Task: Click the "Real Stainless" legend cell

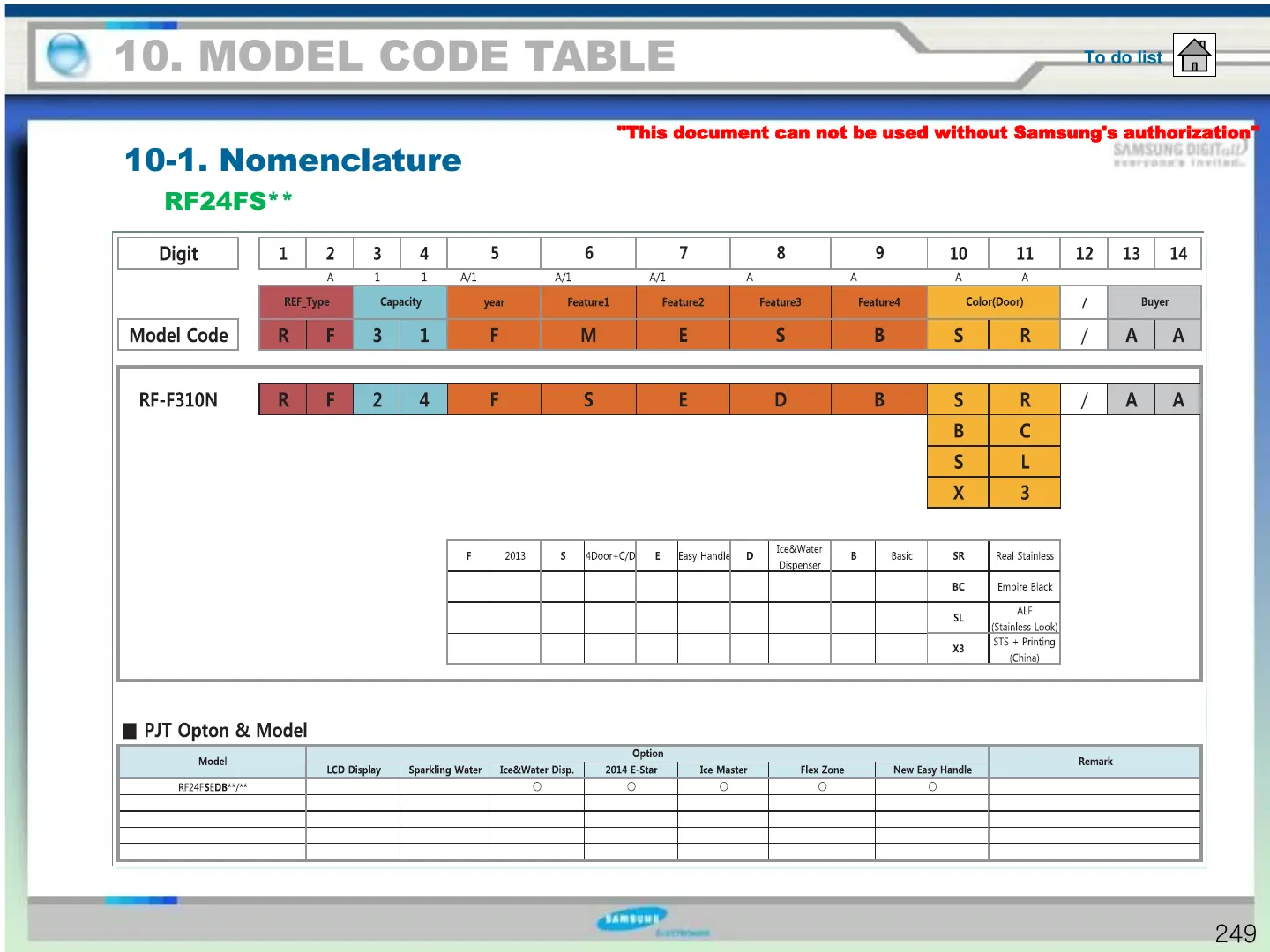Action: point(1025,556)
